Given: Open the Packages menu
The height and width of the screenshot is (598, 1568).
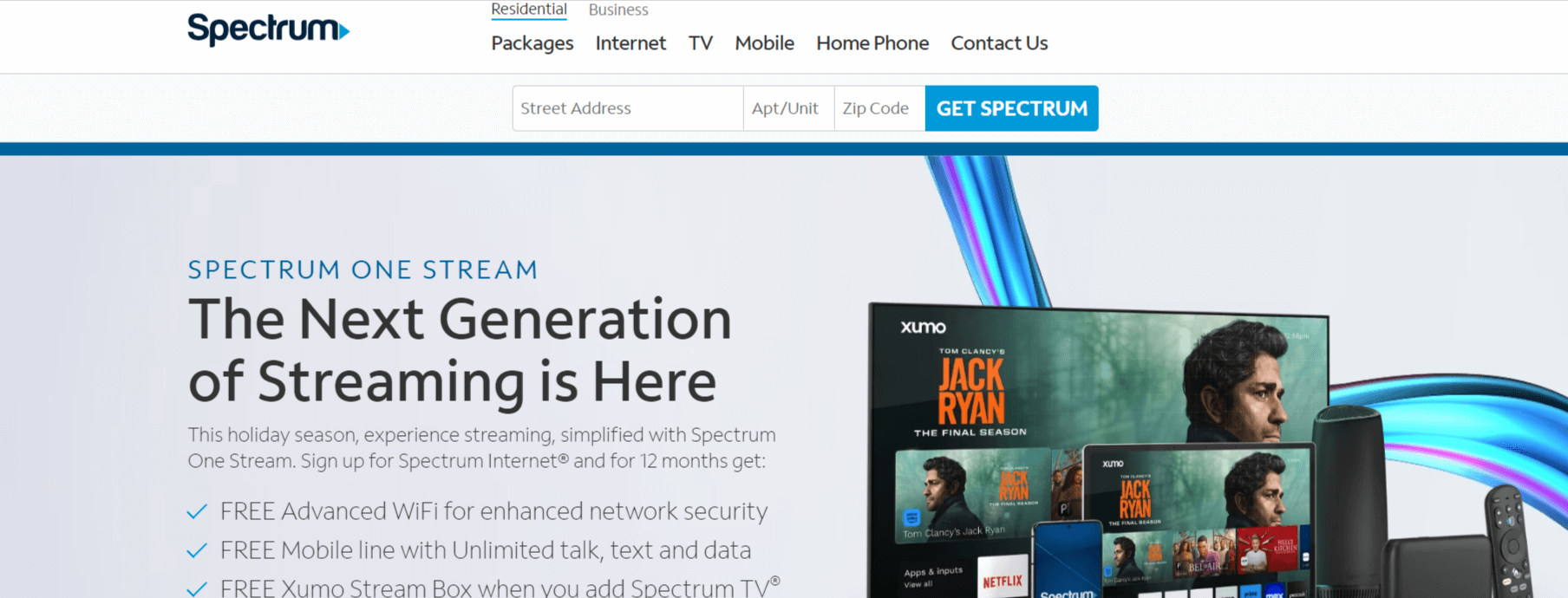Looking at the screenshot, I should [x=532, y=42].
